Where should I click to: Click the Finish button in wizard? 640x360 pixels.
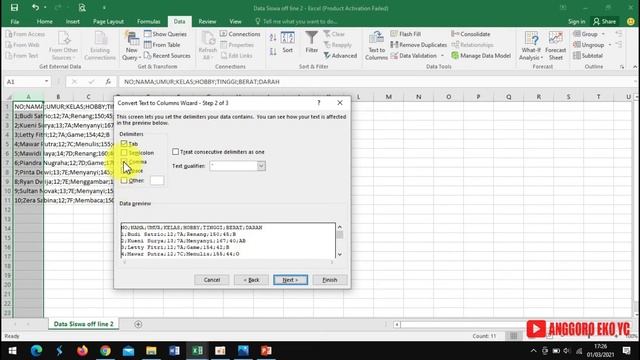pos(330,280)
